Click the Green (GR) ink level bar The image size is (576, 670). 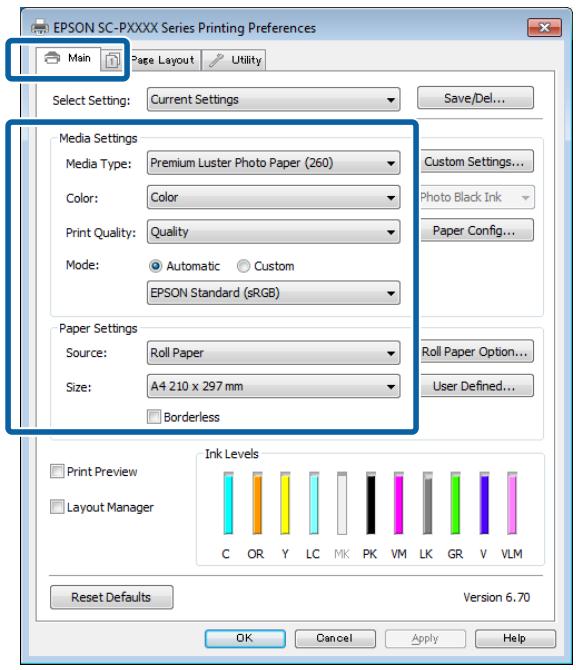(456, 503)
